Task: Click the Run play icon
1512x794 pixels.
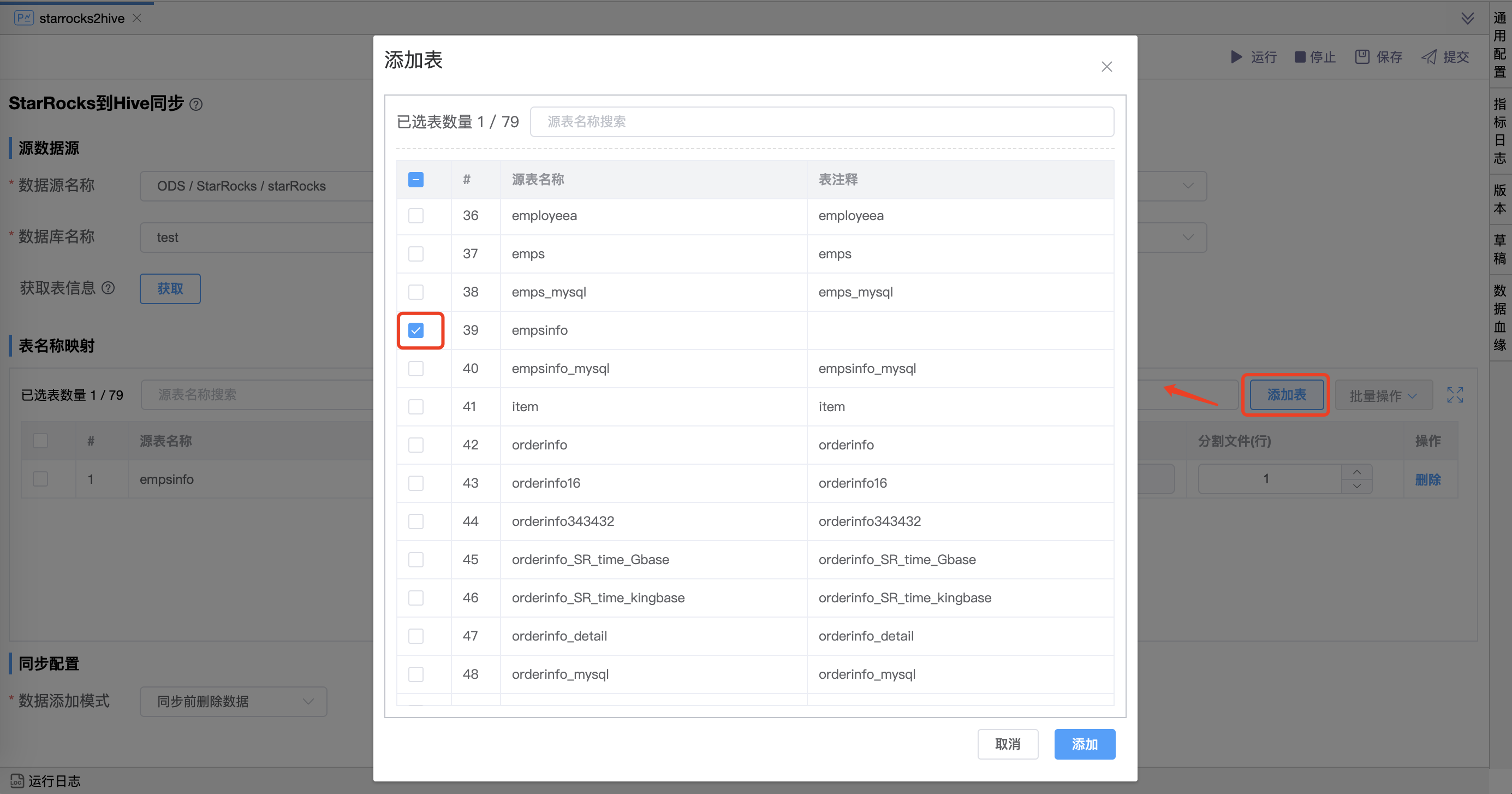Action: point(1236,57)
